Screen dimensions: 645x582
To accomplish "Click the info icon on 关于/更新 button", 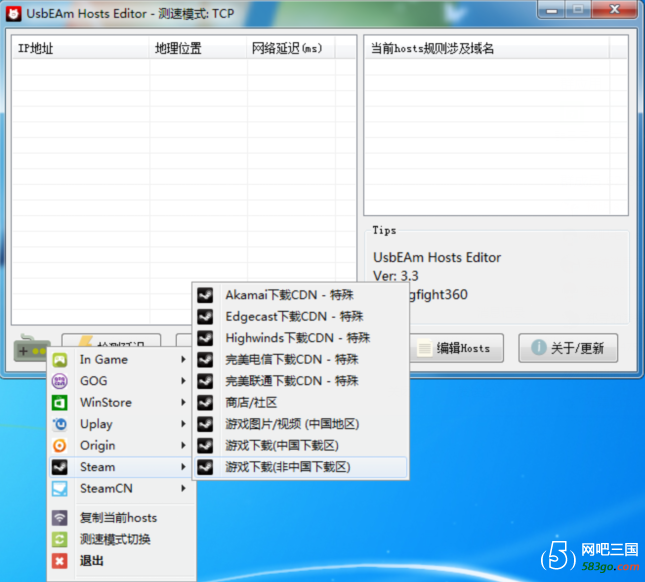I will pyautogui.click(x=538, y=348).
